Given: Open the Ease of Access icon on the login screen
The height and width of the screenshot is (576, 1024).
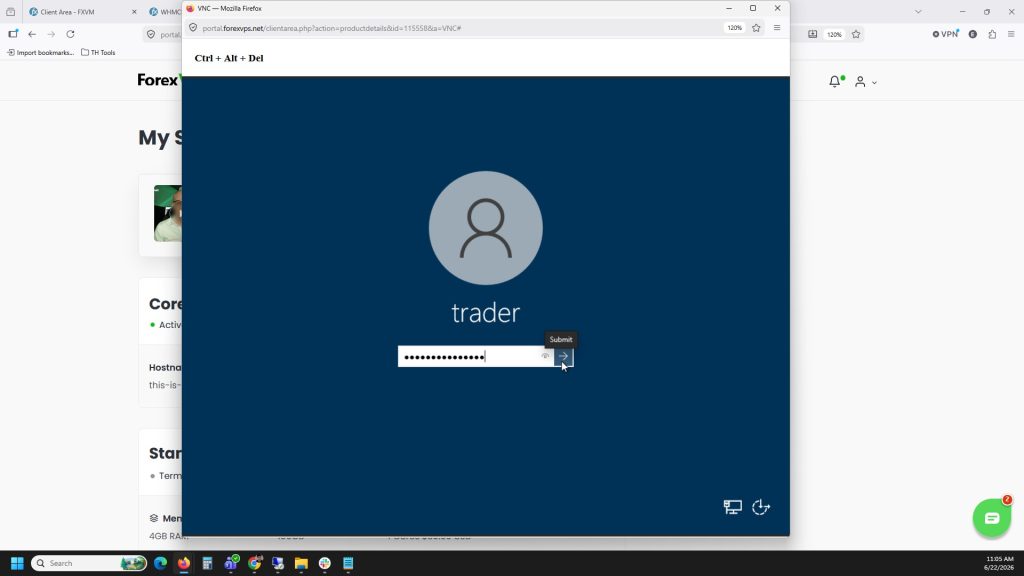Looking at the screenshot, I should pyautogui.click(x=761, y=507).
